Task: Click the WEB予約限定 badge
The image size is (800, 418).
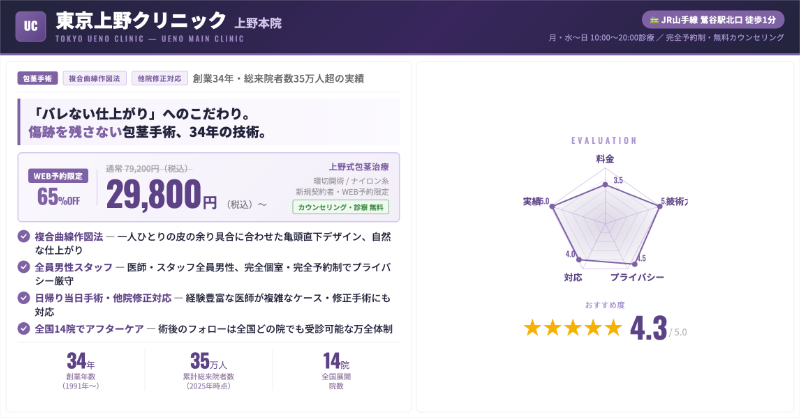Action: click(59, 176)
